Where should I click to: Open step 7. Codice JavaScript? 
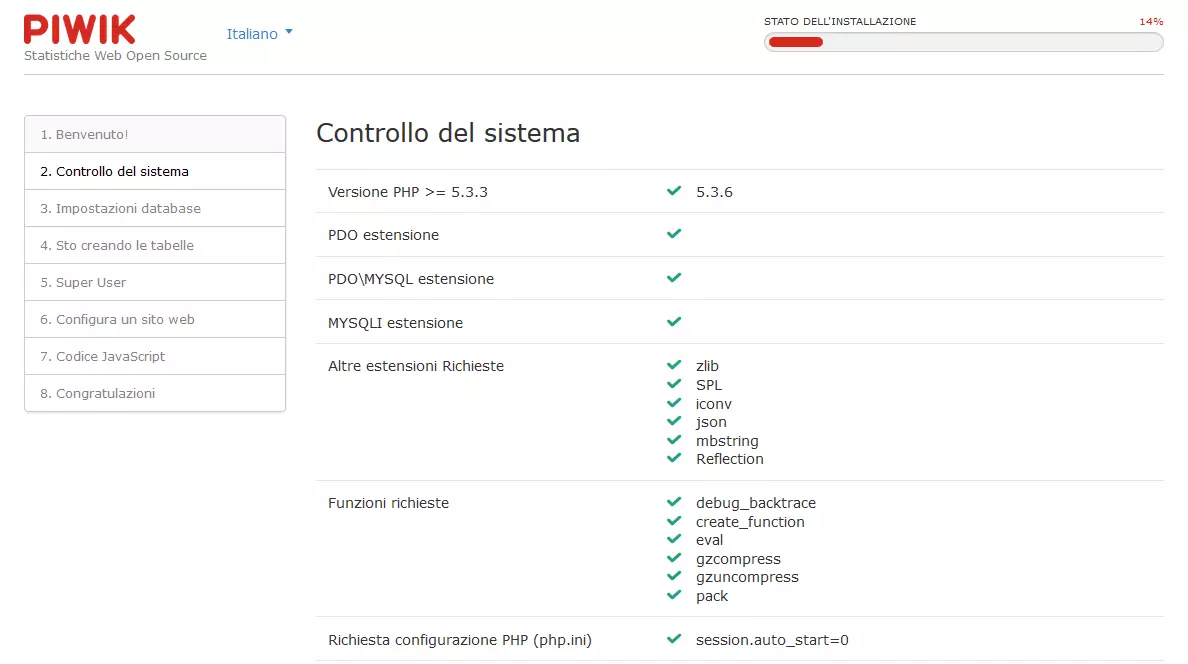155,356
